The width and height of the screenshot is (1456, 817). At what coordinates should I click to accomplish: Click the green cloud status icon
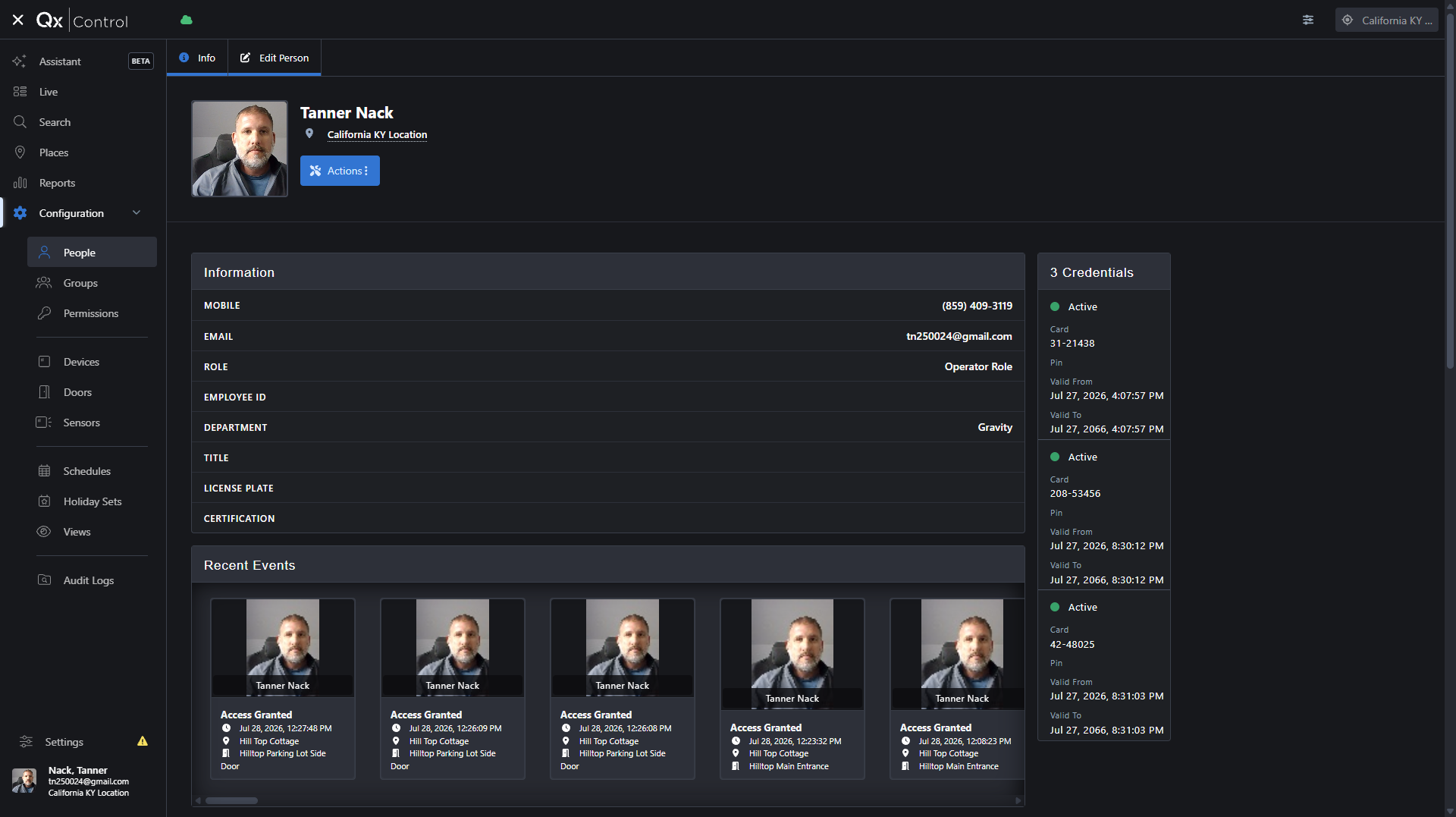pyautogui.click(x=187, y=20)
